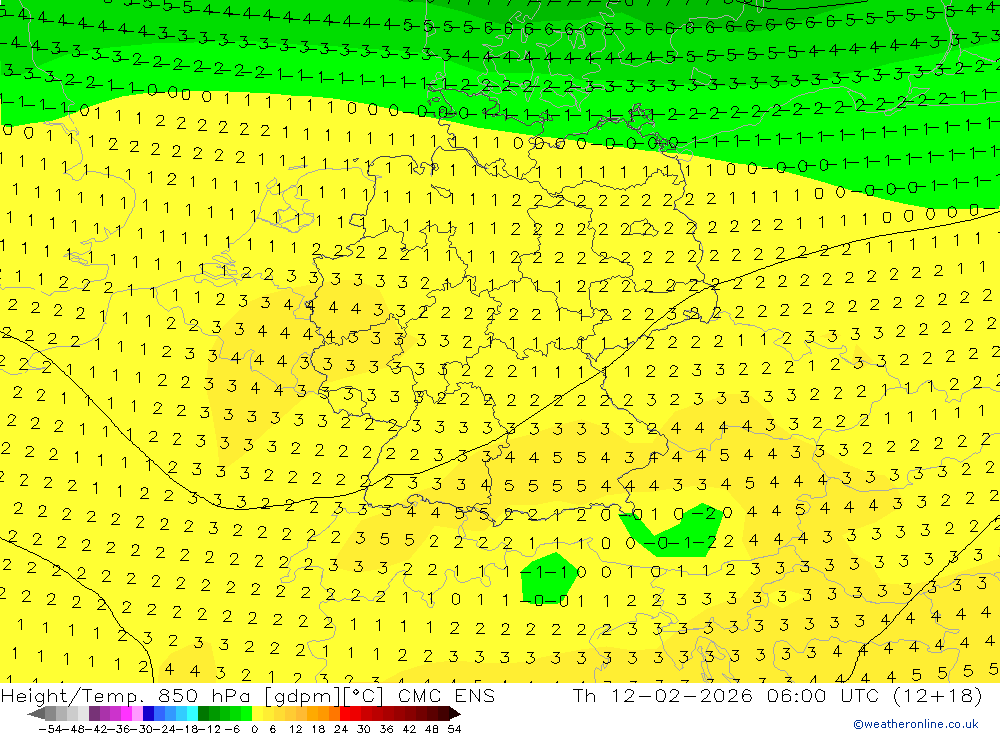Viewport: 1000px width, 733px height.
Task: Click the bright red legend swatch above 24
Action: point(345,713)
